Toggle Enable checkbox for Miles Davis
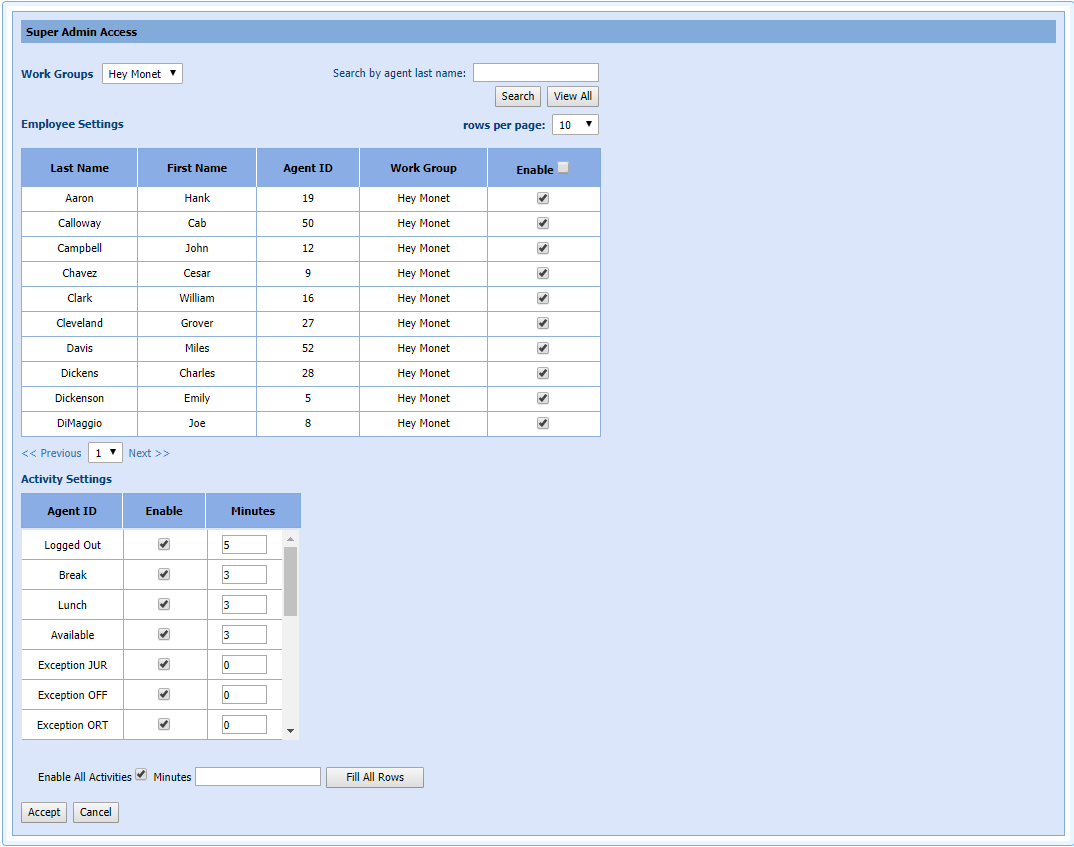This screenshot has width=1074, height=847. click(543, 348)
